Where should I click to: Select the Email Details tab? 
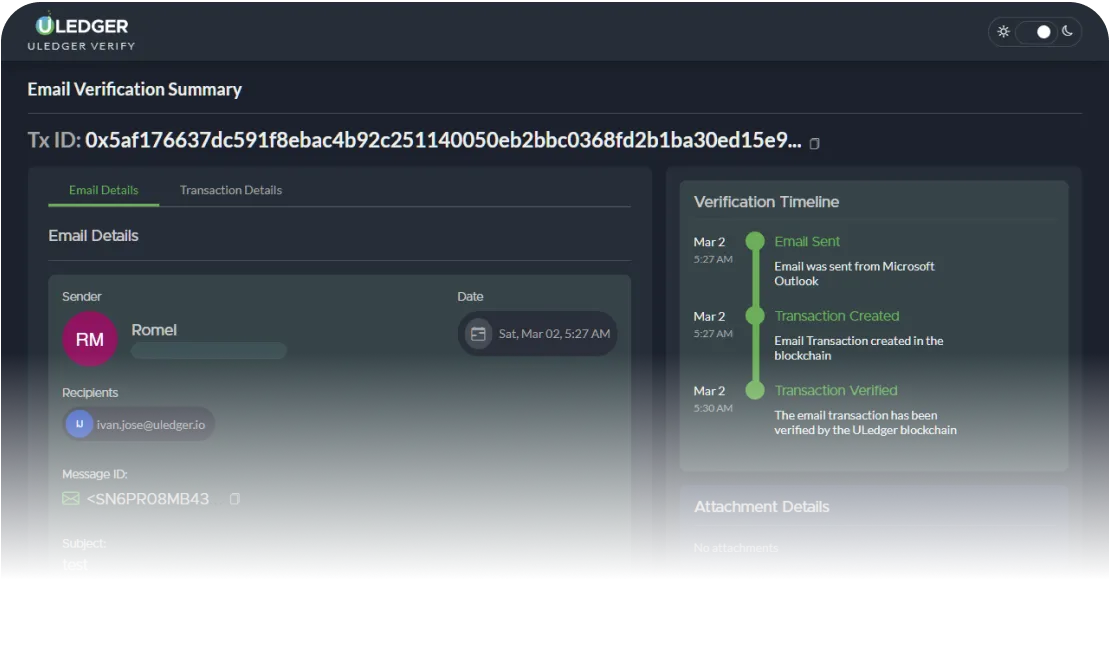click(103, 190)
